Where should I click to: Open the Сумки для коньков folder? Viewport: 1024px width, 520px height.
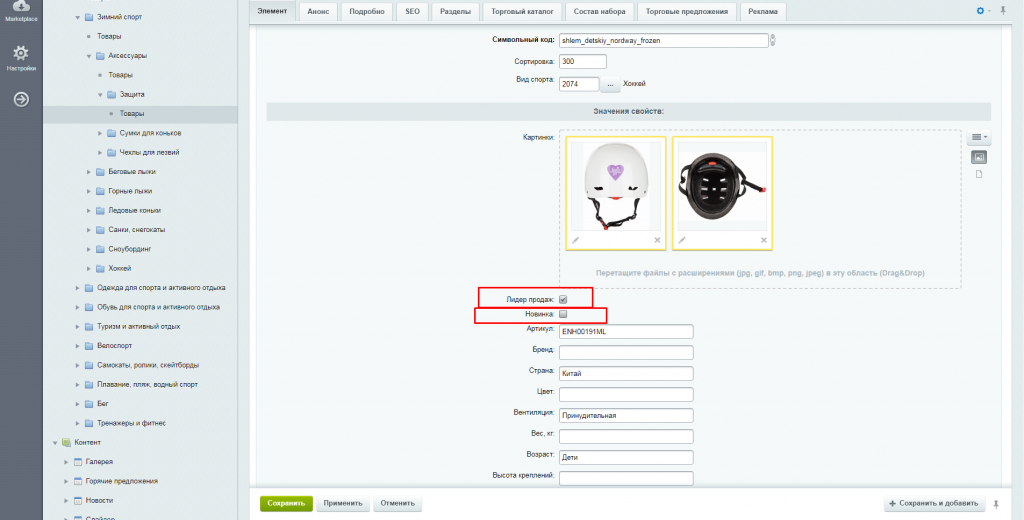coord(150,133)
